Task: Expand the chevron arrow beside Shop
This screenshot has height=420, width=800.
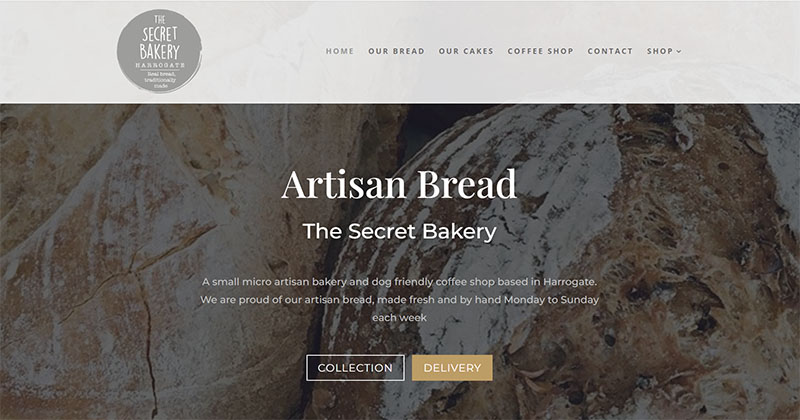Action: [x=679, y=52]
